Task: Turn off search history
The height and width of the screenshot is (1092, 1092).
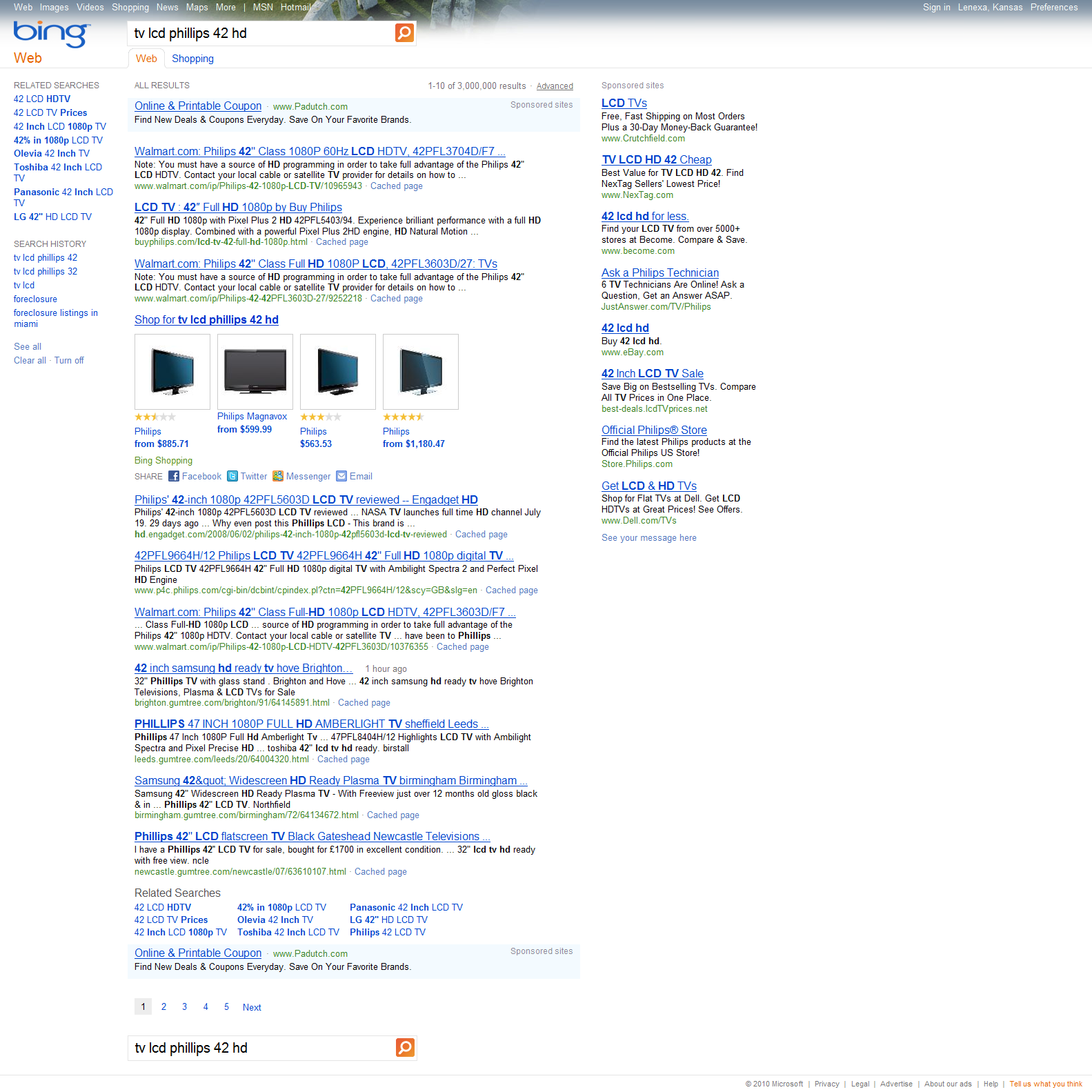Action: tap(69, 360)
